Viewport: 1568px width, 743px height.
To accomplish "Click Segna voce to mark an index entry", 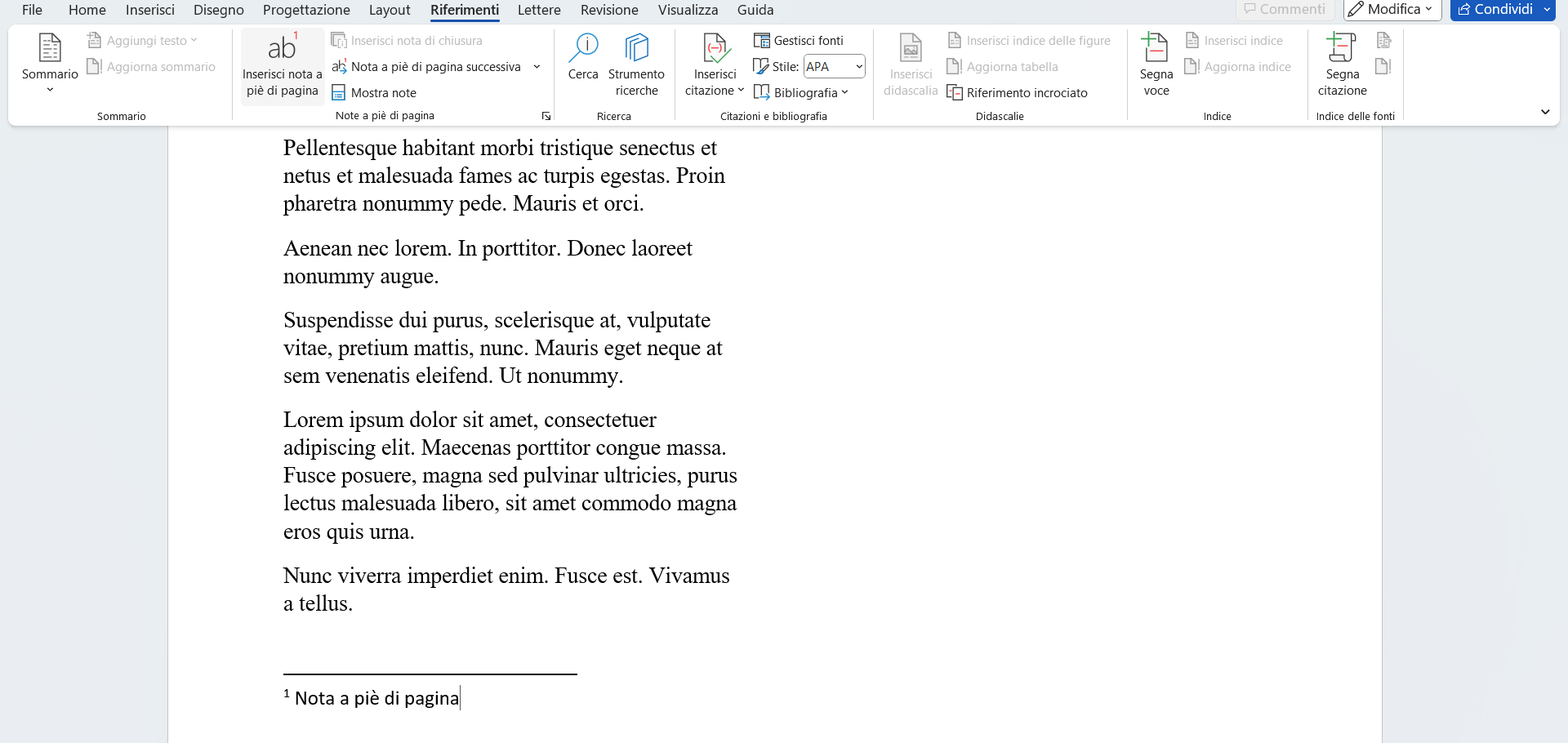I will [1156, 61].
